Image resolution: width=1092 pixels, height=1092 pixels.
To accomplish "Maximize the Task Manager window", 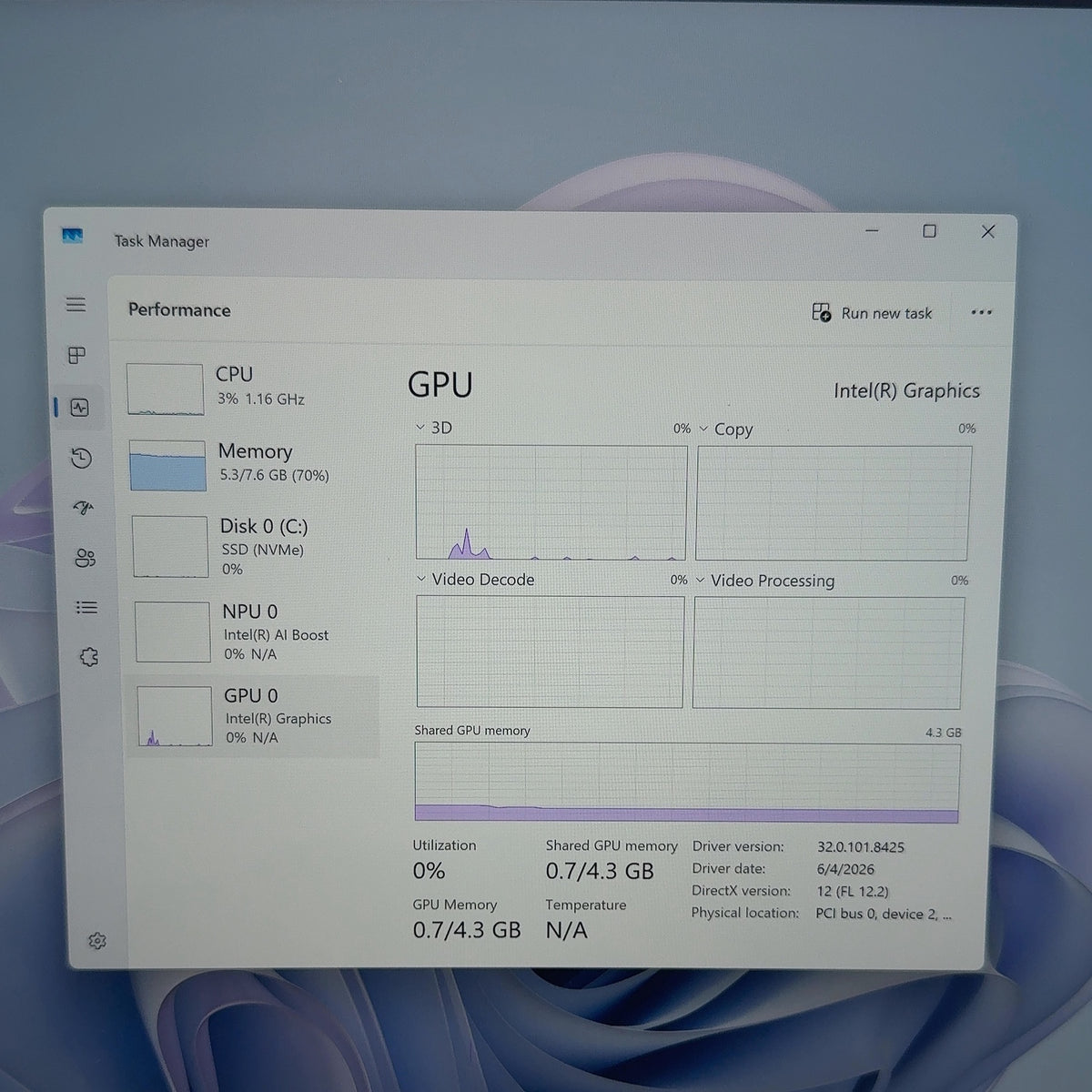I will tap(929, 231).
